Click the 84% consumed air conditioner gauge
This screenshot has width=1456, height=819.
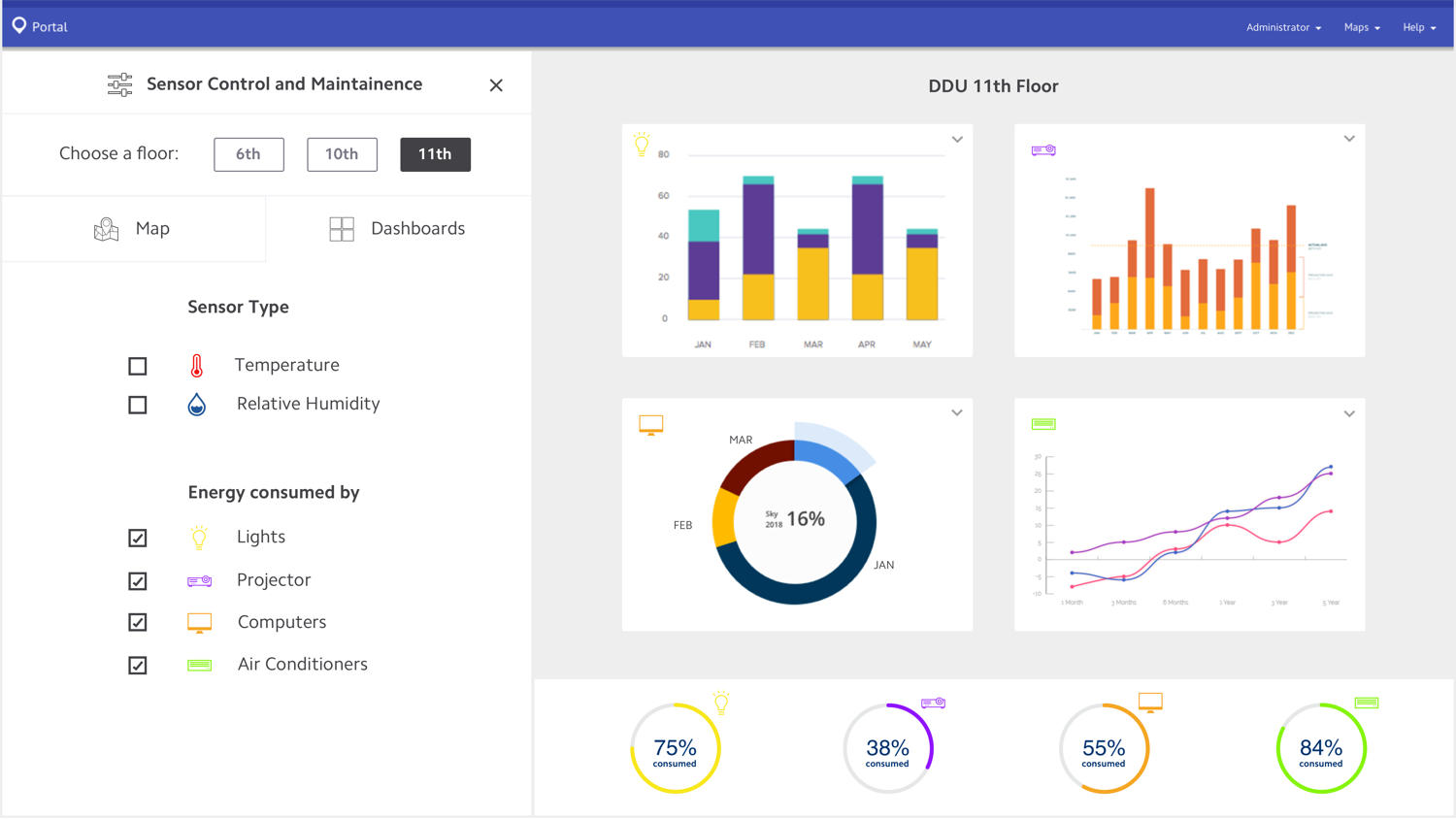click(1321, 748)
